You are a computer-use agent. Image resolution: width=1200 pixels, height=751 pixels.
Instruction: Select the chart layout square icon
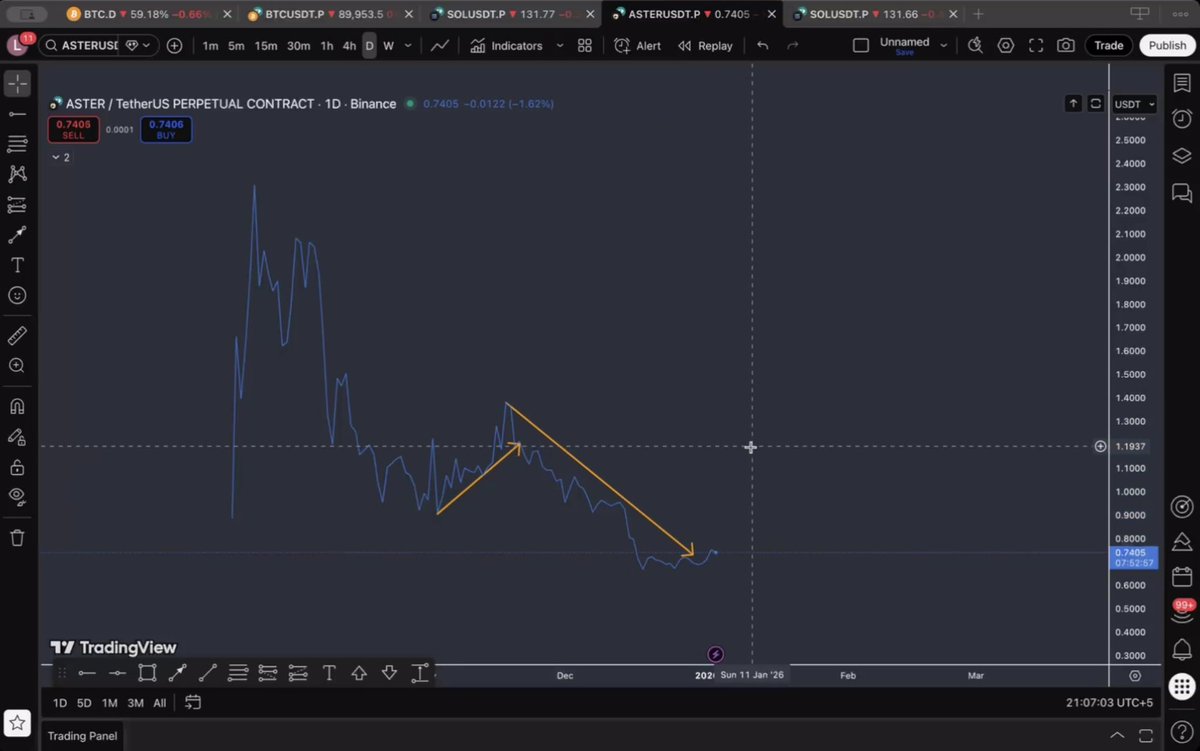click(860, 46)
